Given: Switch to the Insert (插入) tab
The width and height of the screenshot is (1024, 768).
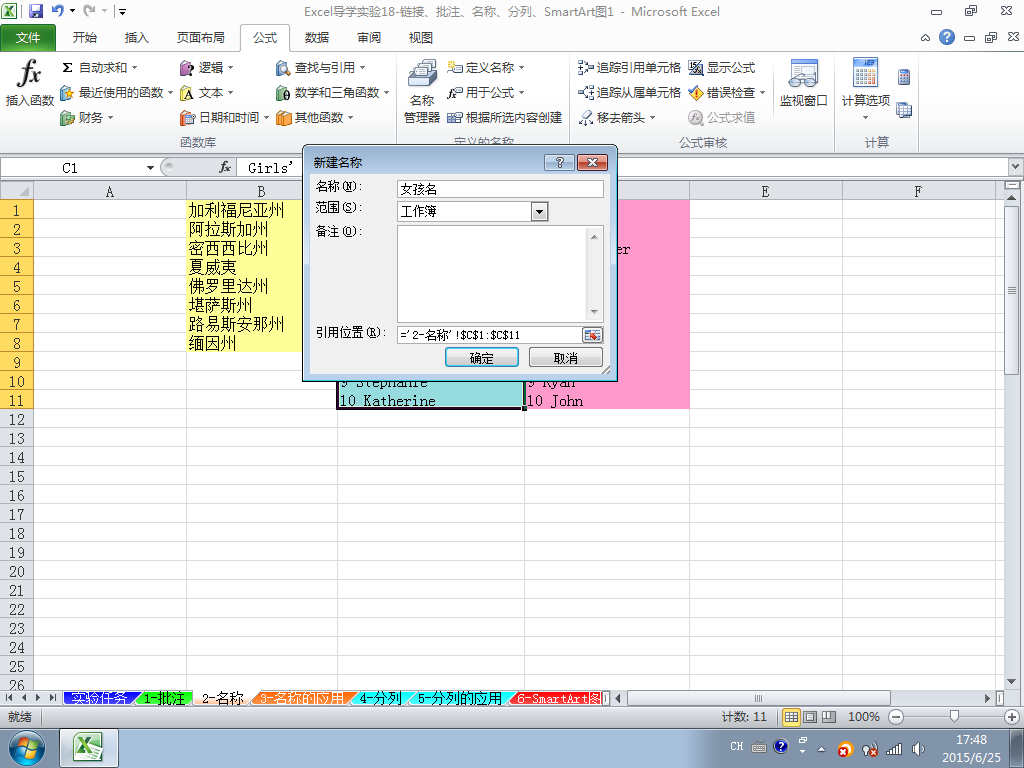Looking at the screenshot, I should click(x=136, y=38).
